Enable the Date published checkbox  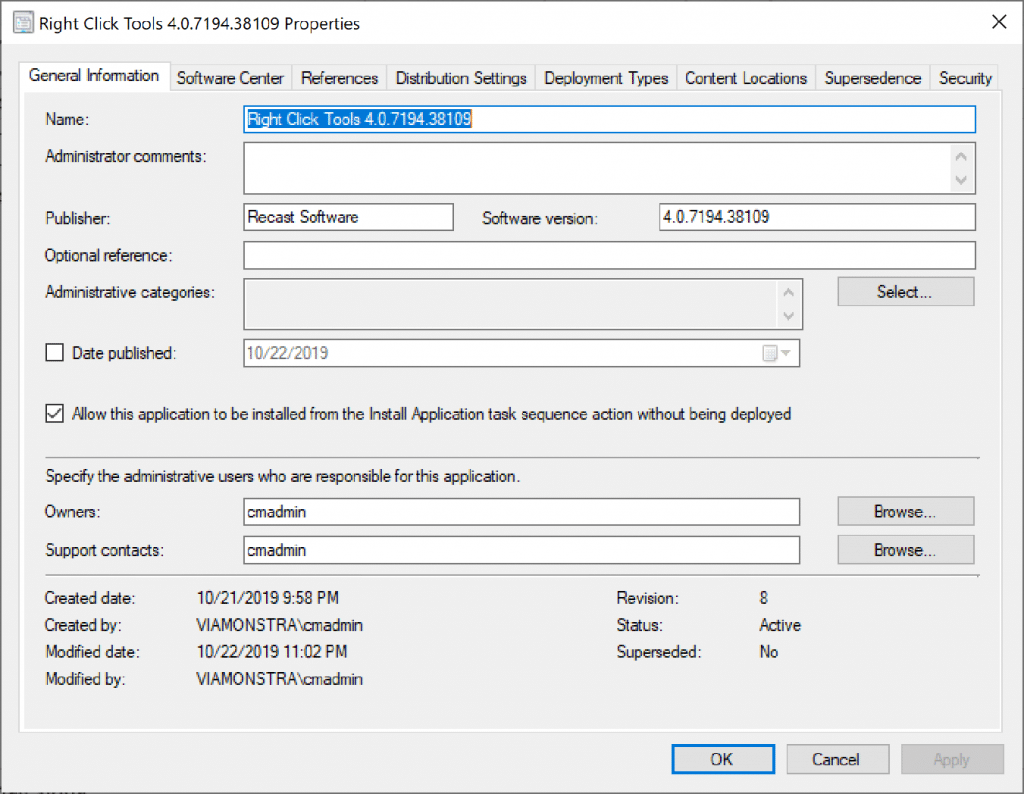pos(55,352)
